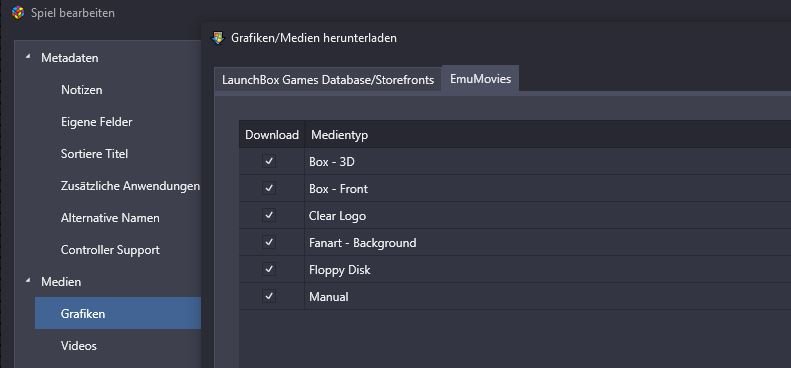Click the download icon beside Grafiken/Medien herunterladen
This screenshot has width=791, height=368.
coord(218,38)
